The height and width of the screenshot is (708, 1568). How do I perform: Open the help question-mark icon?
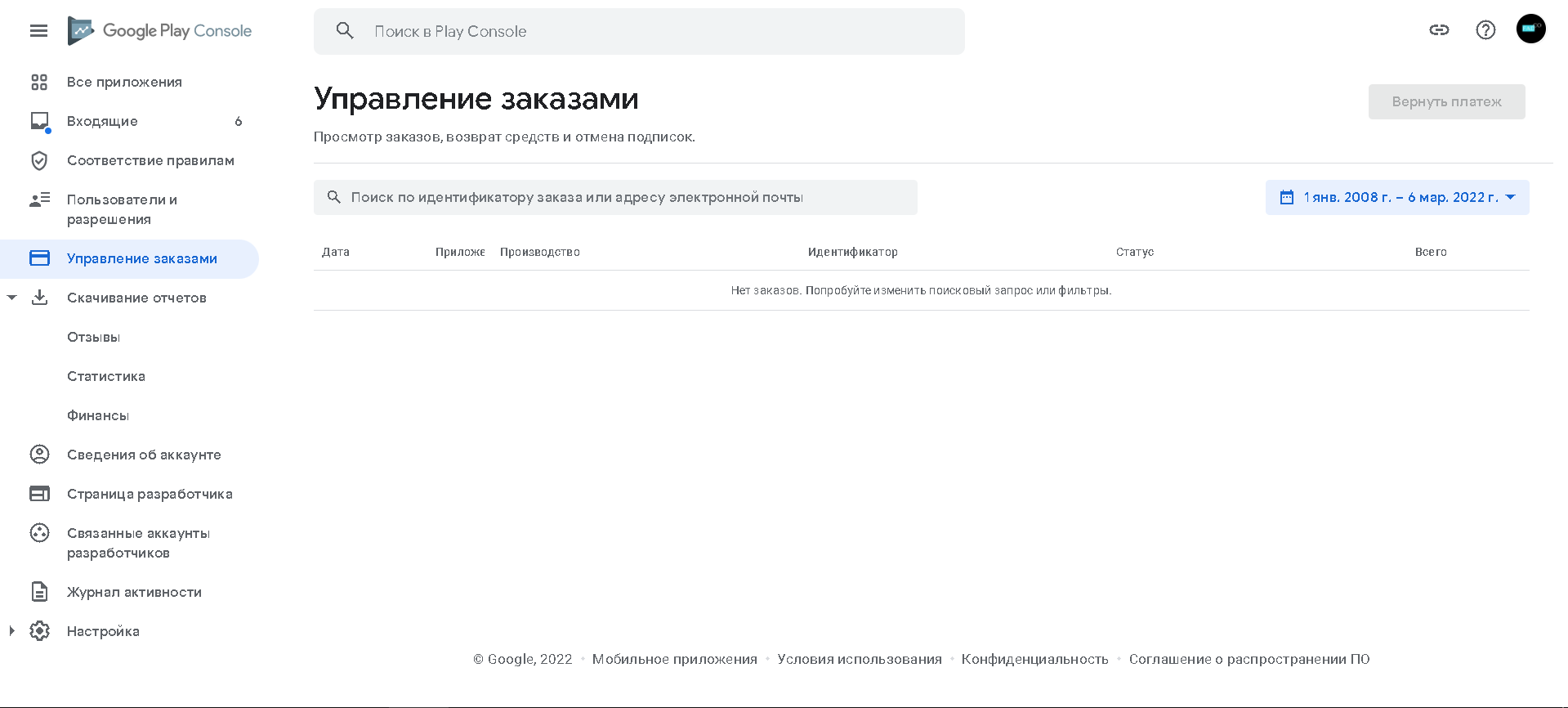[1485, 30]
